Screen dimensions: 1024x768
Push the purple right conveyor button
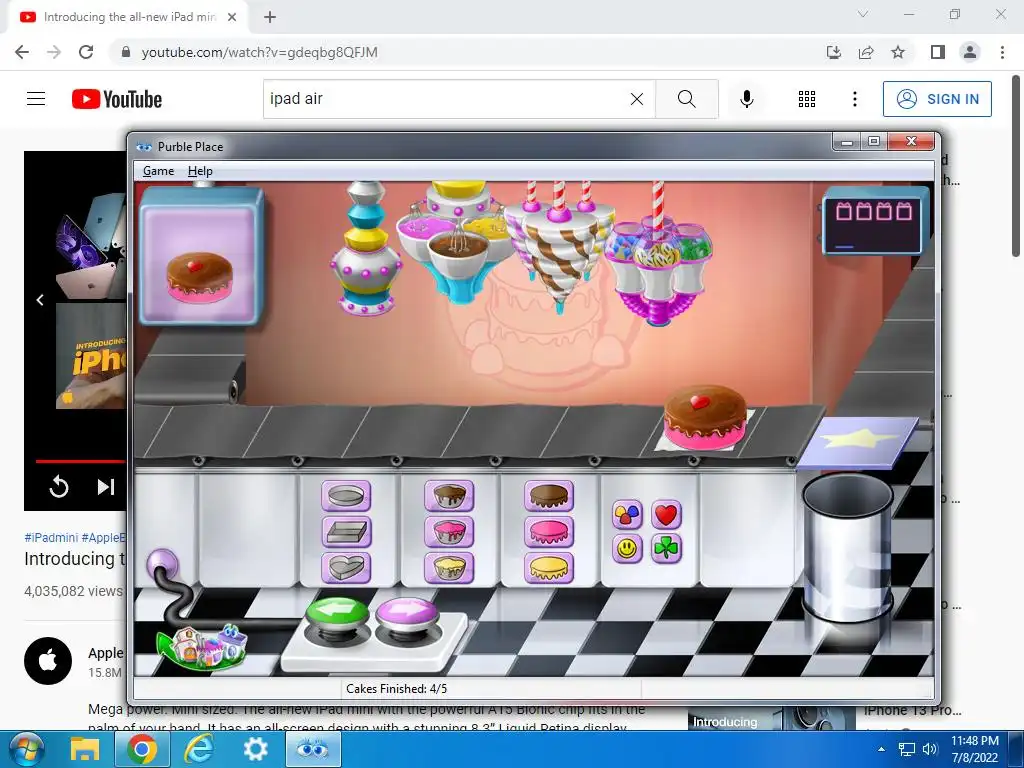point(407,617)
